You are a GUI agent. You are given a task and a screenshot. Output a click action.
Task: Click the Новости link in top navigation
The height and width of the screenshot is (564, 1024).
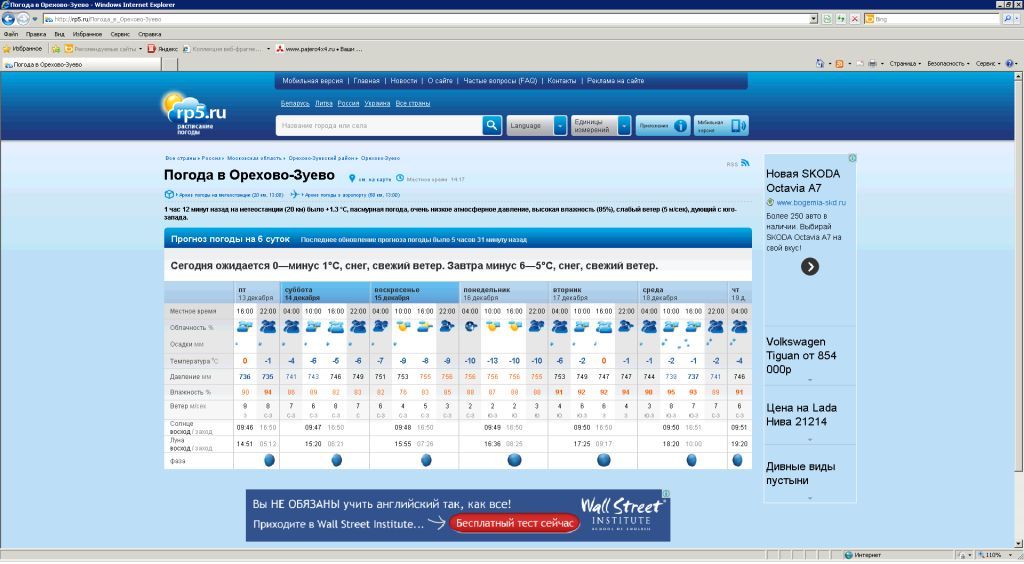pos(403,80)
